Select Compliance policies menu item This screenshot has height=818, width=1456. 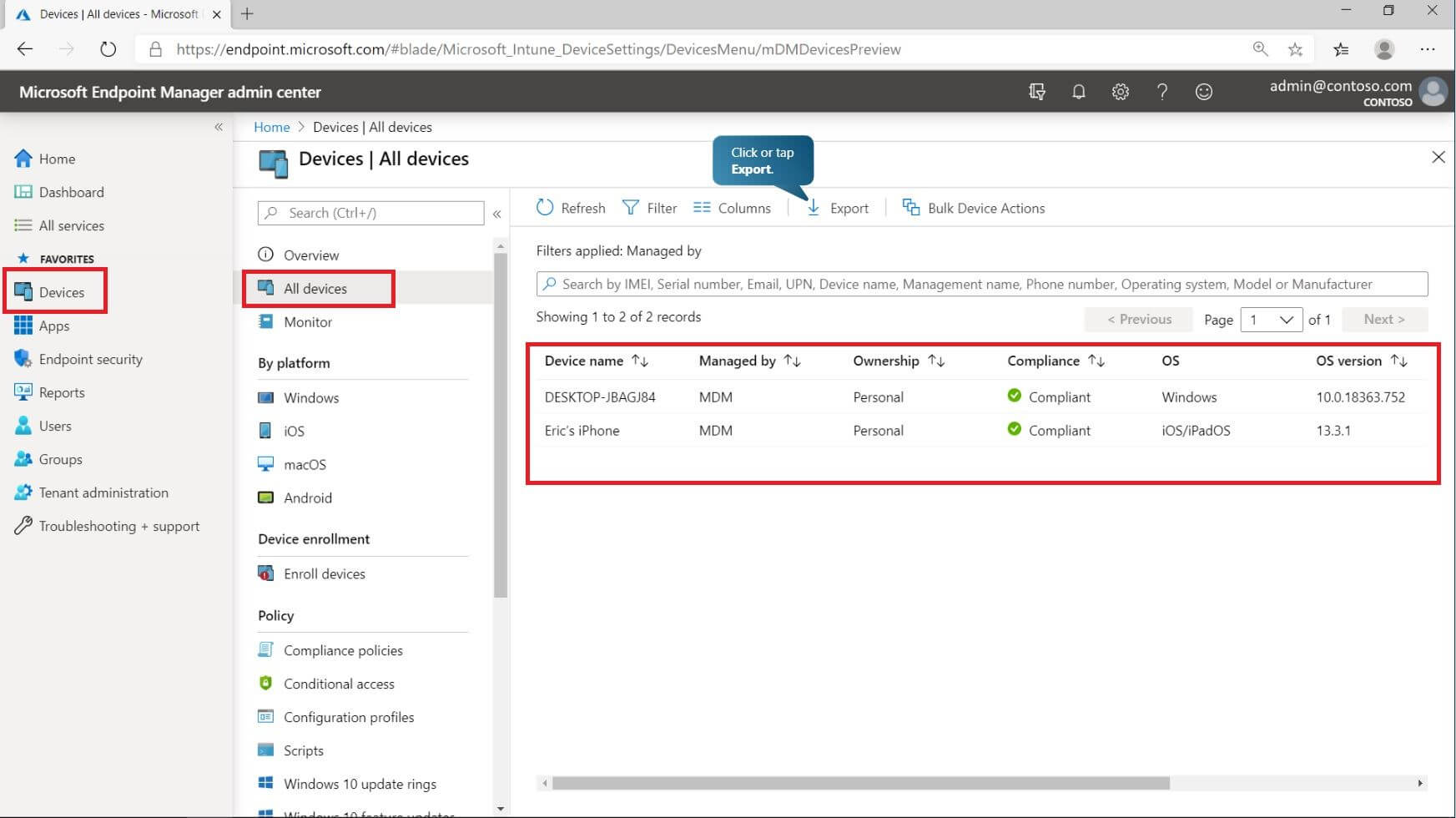[342, 650]
